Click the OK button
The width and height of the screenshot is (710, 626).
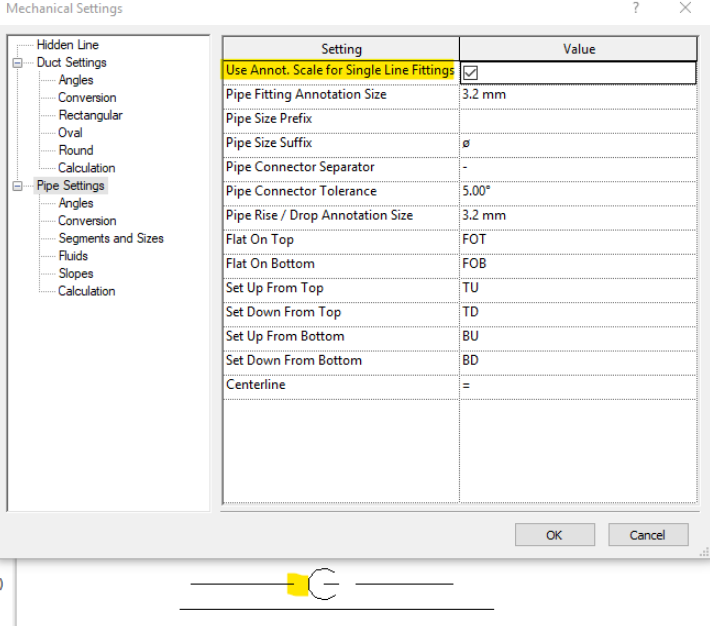coord(555,535)
